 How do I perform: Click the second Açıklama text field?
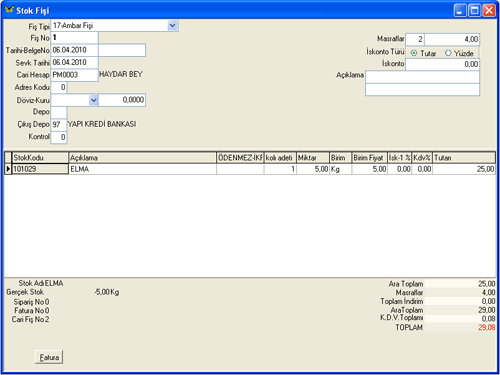click(x=422, y=89)
